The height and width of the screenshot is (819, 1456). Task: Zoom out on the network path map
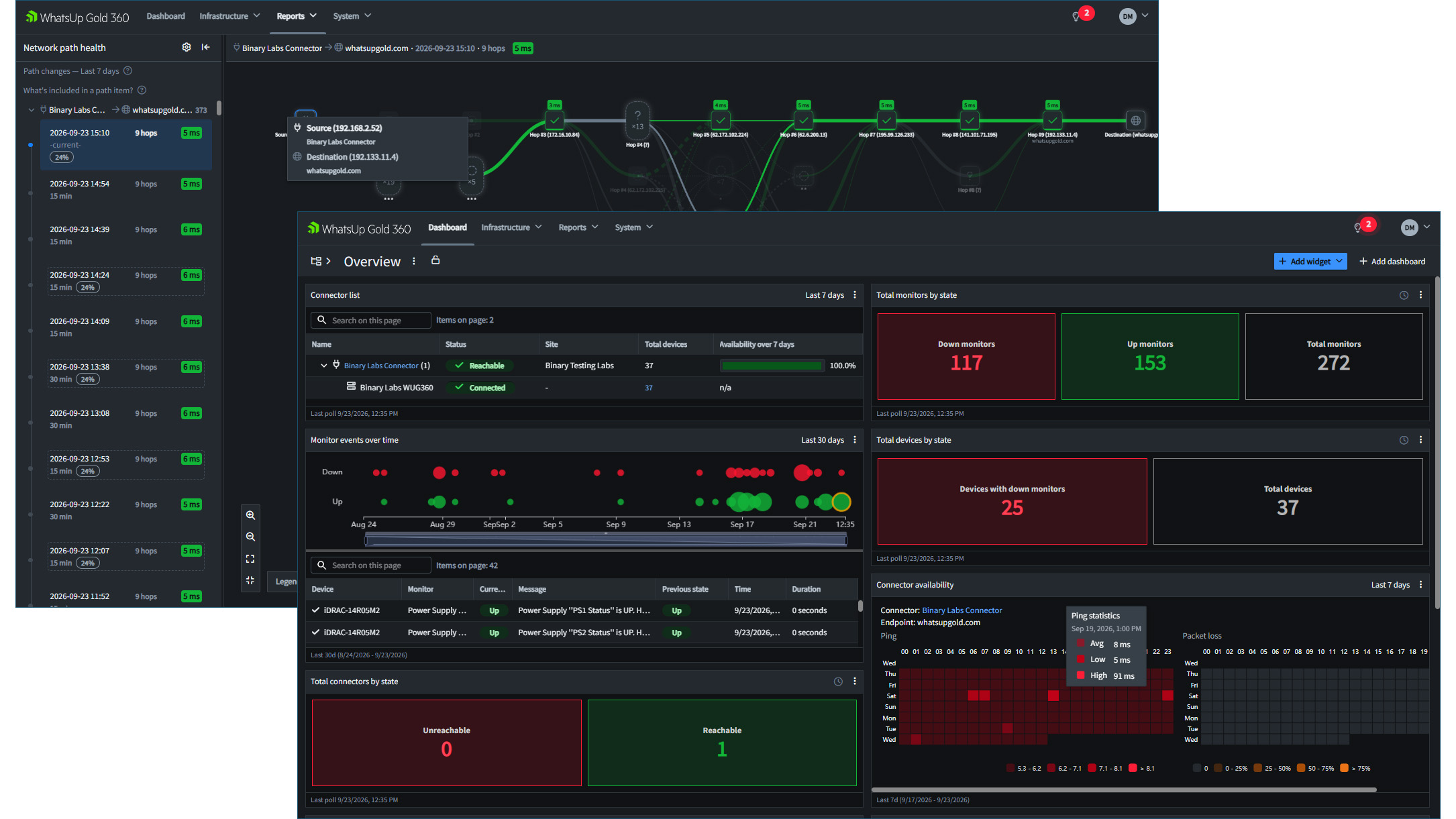[x=250, y=537]
